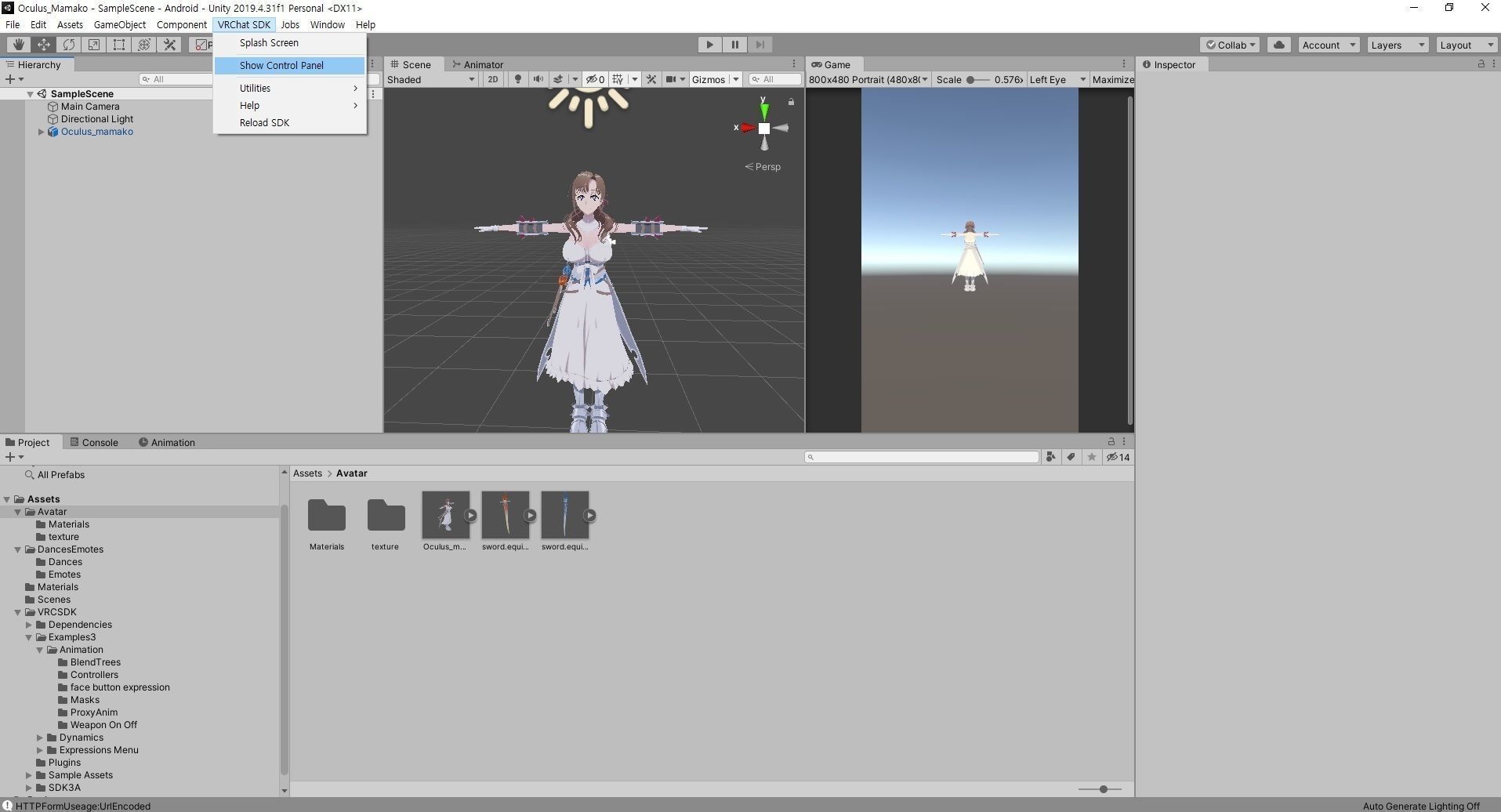
Task: Toggle Gizmos in Scene view
Action: [x=709, y=79]
